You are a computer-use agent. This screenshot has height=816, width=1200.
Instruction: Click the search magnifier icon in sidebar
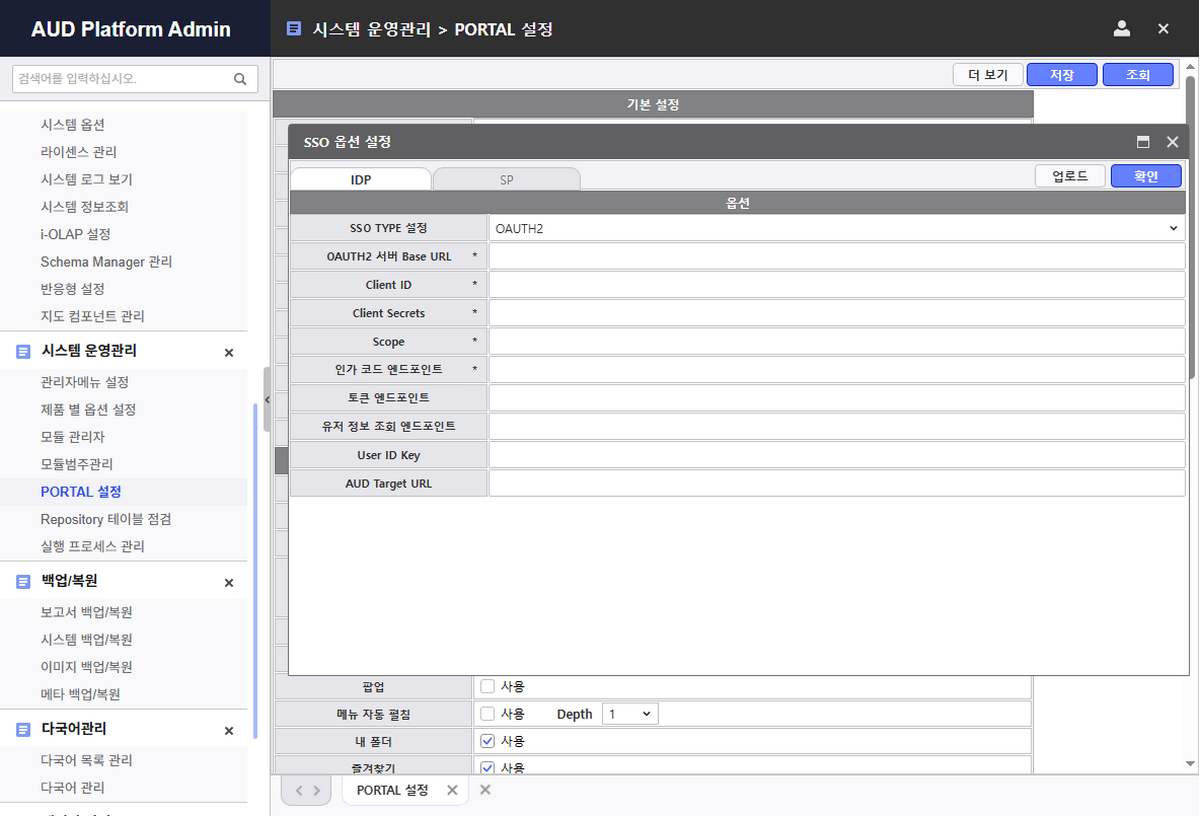[x=240, y=79]
